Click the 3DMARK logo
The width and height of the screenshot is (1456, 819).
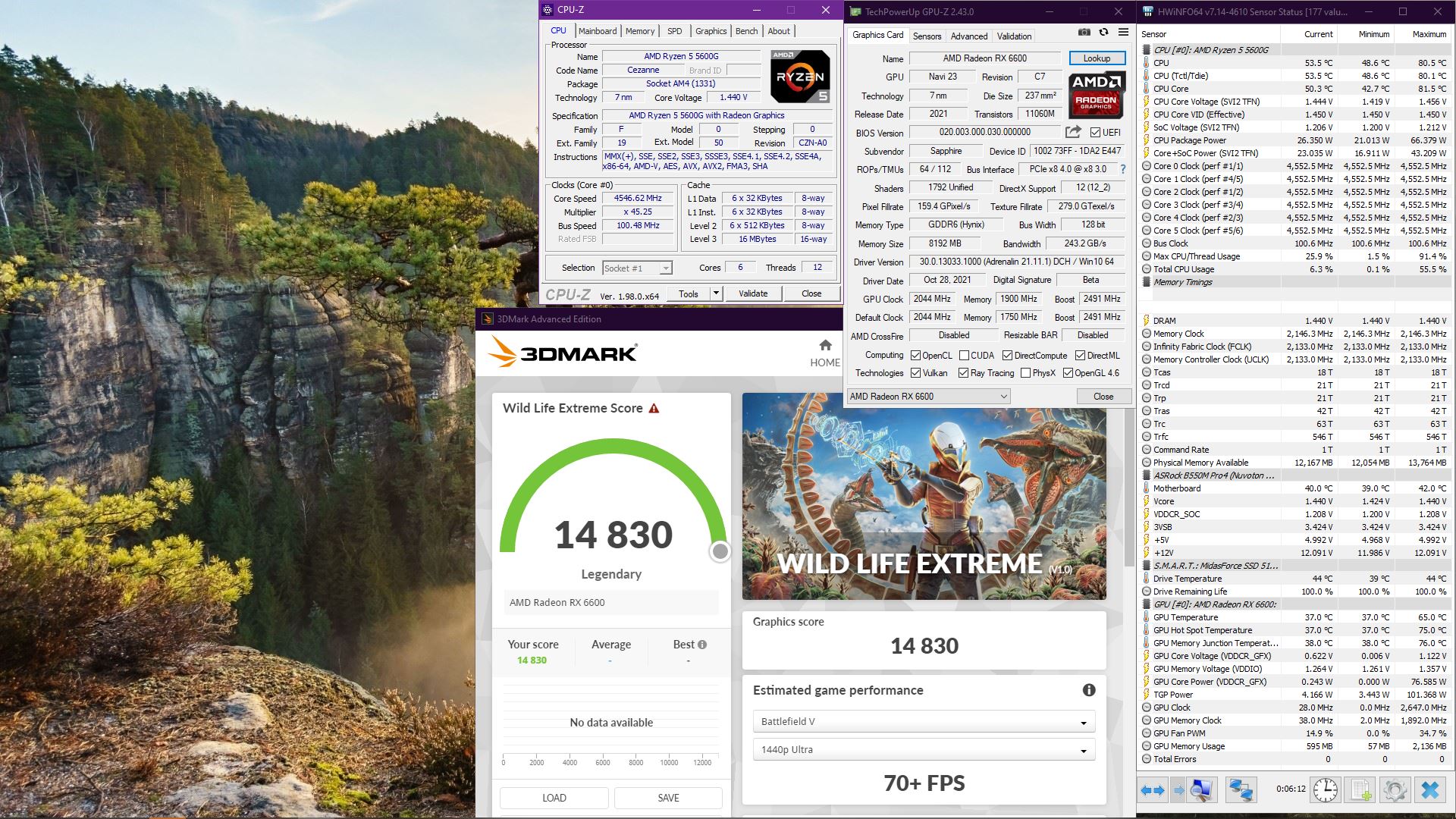(563, 353)
